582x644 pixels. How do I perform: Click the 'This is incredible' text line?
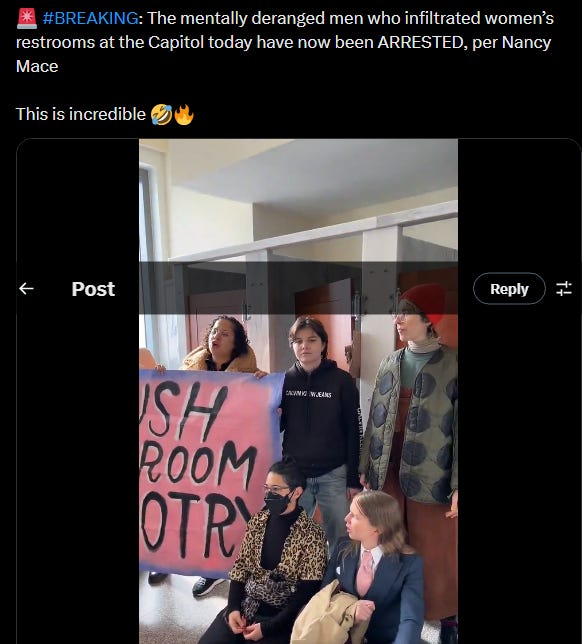81,114
